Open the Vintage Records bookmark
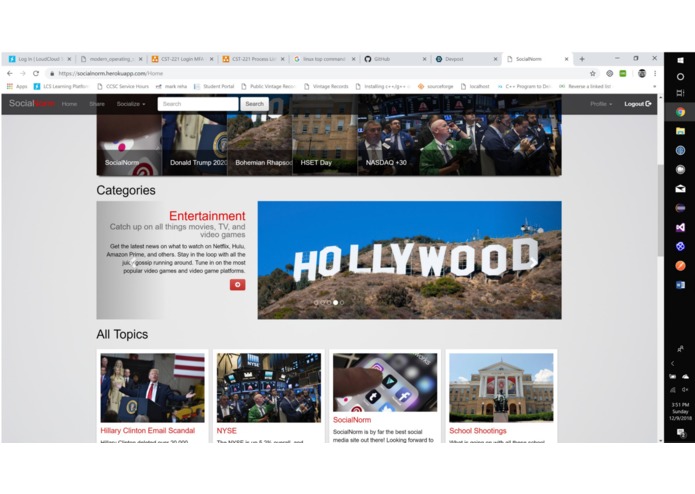 tap(326, 86)
